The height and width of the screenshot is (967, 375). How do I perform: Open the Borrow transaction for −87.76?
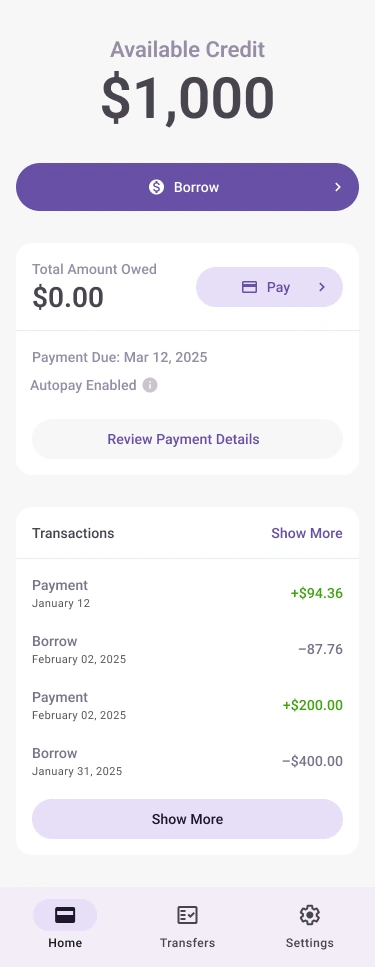[x=188, y=649]
